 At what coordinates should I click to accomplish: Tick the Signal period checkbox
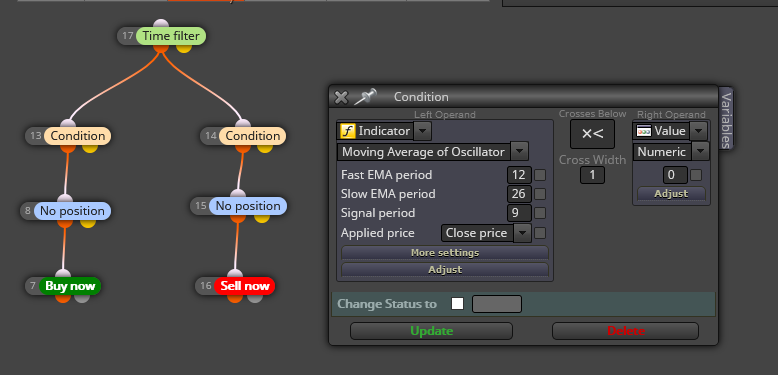point(540,213)
